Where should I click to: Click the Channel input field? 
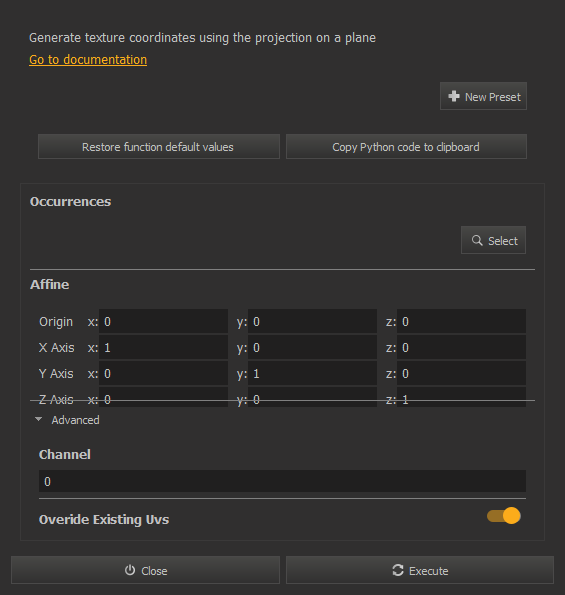pos(282,481)
